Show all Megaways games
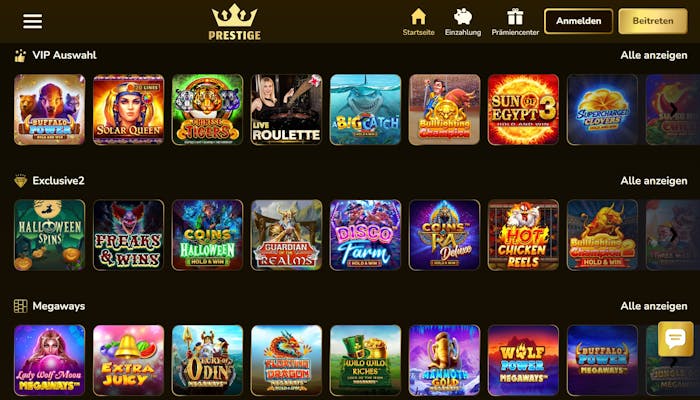The width and height of the screenshot is (700, 400). (x=654, y=306)
